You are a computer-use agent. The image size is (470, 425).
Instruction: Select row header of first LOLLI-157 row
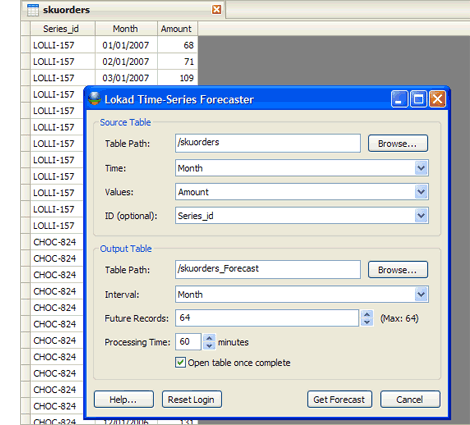pyautogui.click(x=25, y=45)
